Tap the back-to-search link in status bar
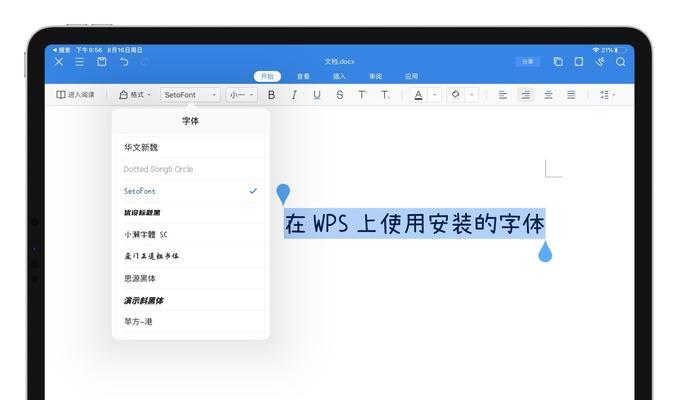The image size is (678, 400). (61, 50)
